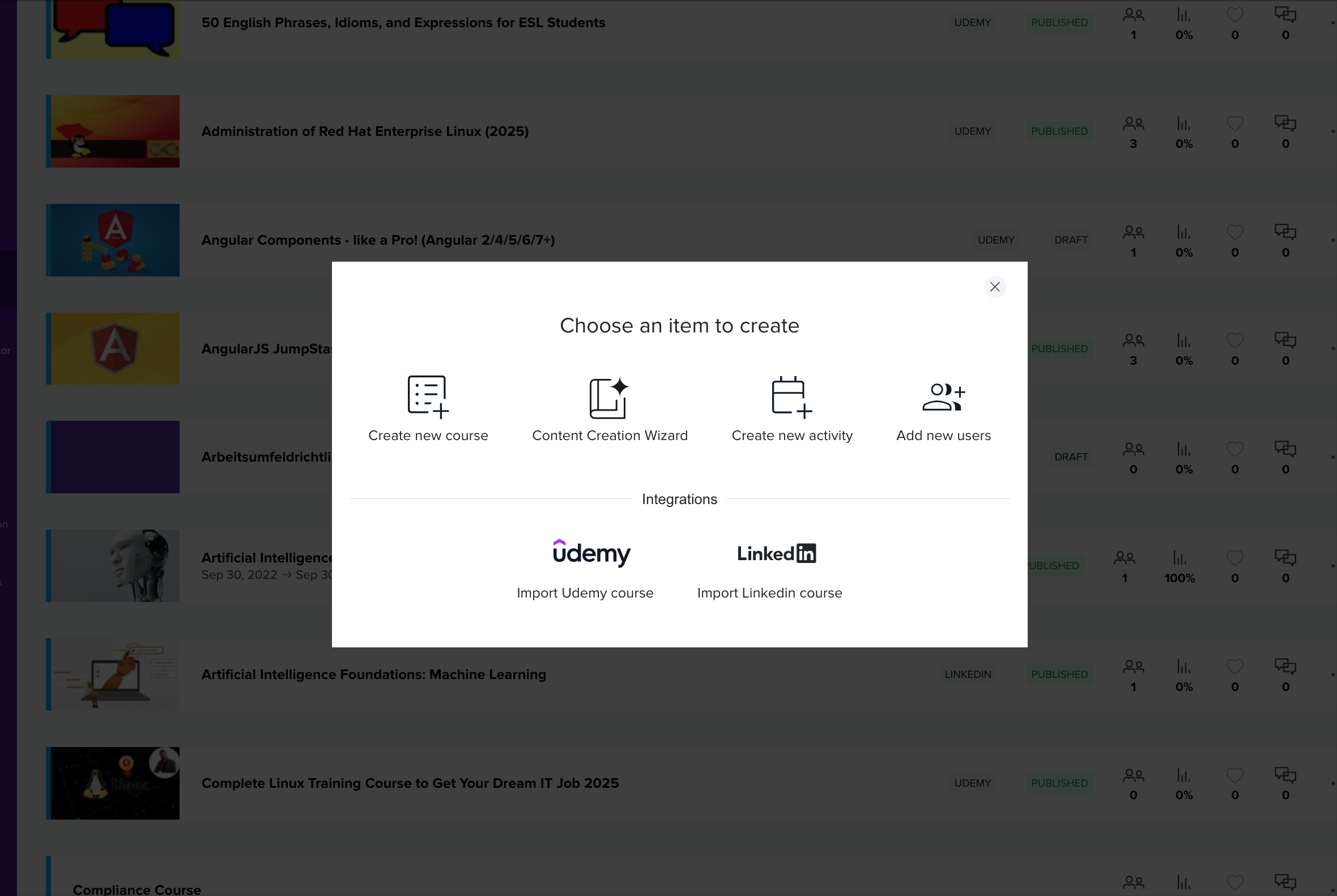Open Angular Components course thumbnail
Screen dimensions: 1337x896
click(x=114, y=240)
